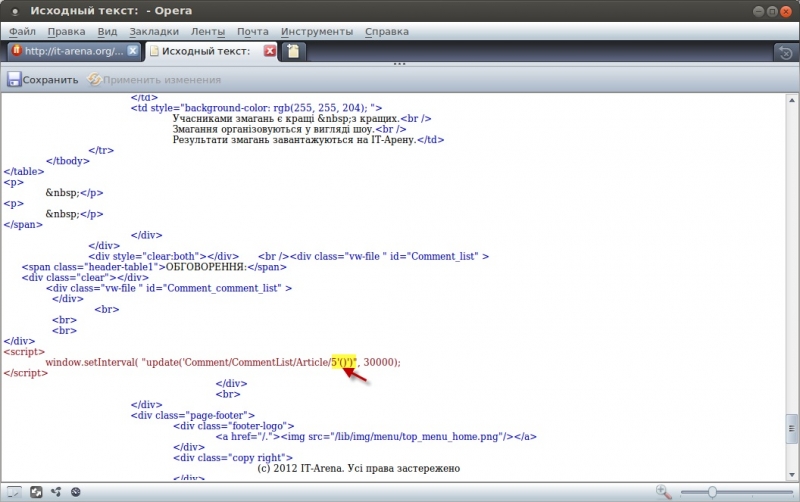The image size is (800, 502).
Task: Close the Opera window
Action: coord(786,11)
